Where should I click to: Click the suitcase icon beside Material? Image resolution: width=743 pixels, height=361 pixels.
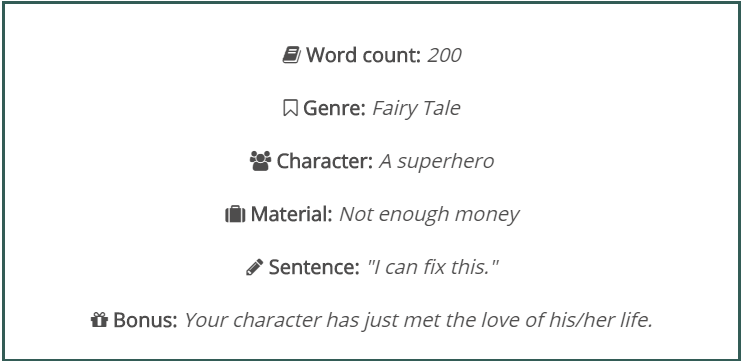tap(235, 214)
